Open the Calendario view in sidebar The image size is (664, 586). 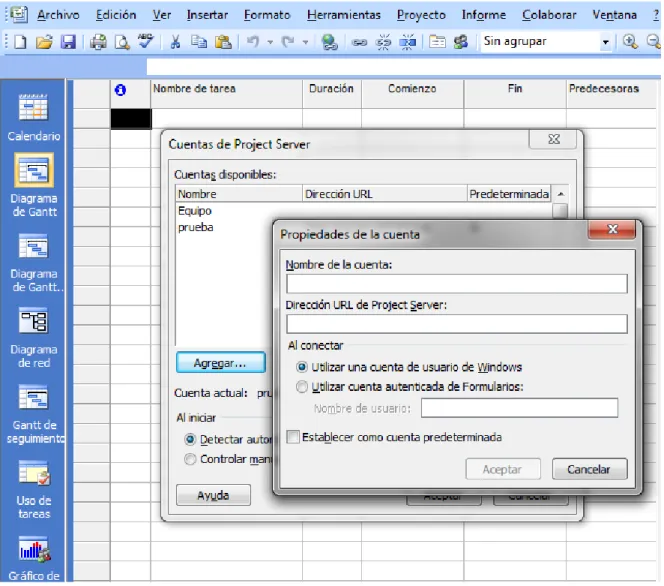(x=33, y=117)
